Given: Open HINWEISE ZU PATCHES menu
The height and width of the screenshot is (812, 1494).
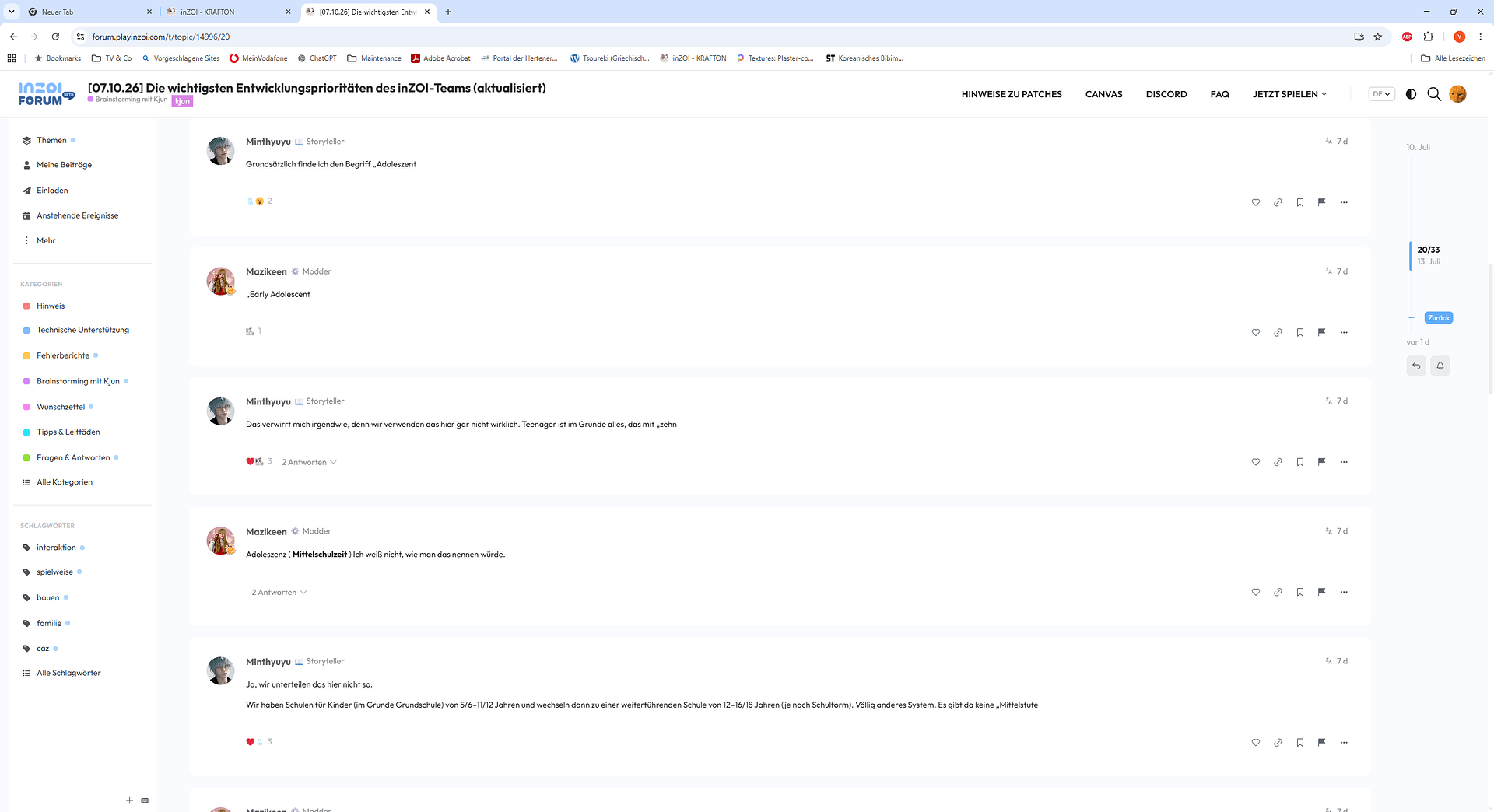Looking at the screenshot, I should [x=1012, y=94].
